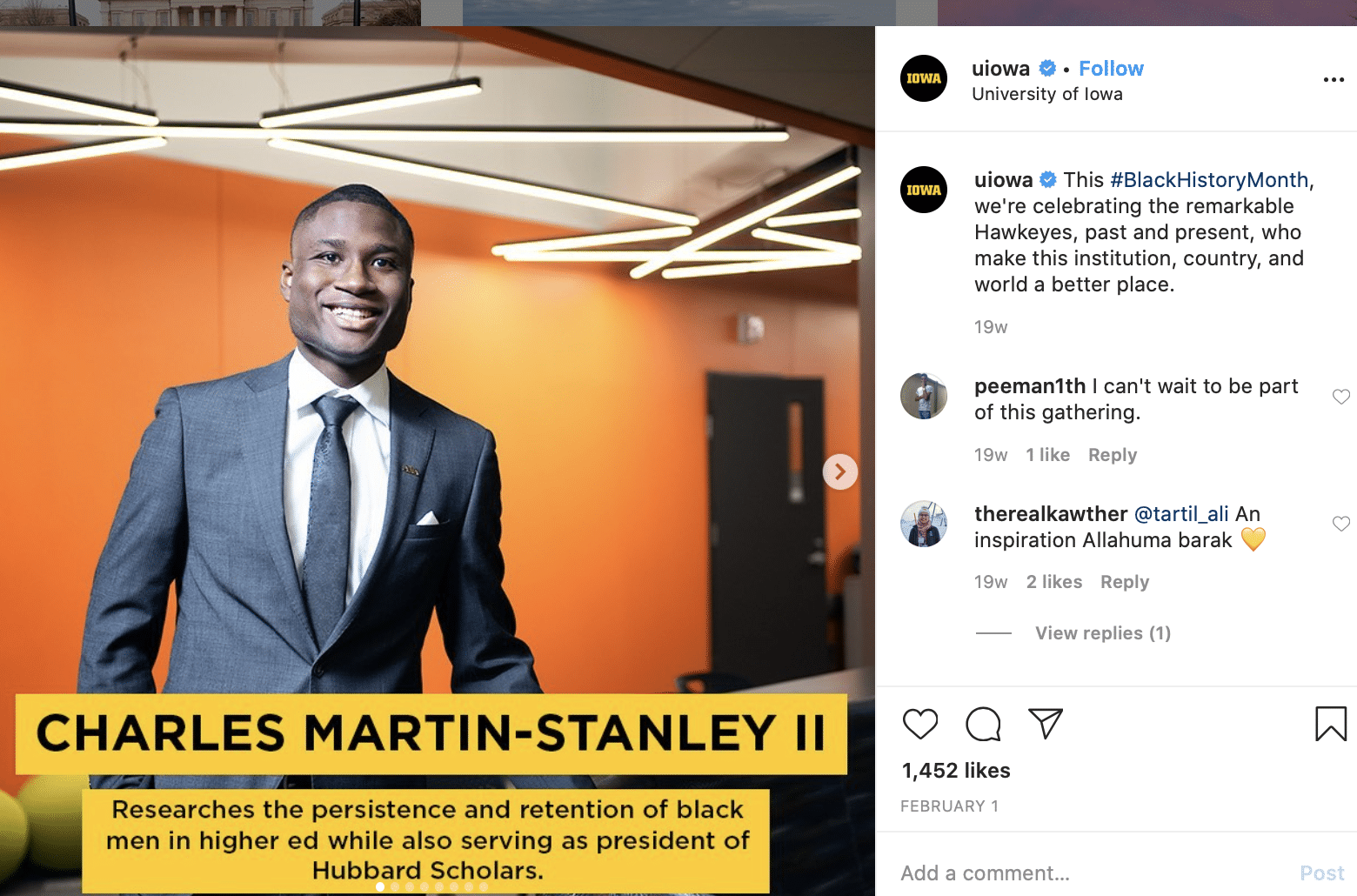Image resolution: width=1357 pixels, height=896 pixels.
Task: Save post with the bookmark icon
Action: [x=1331, y=724]
